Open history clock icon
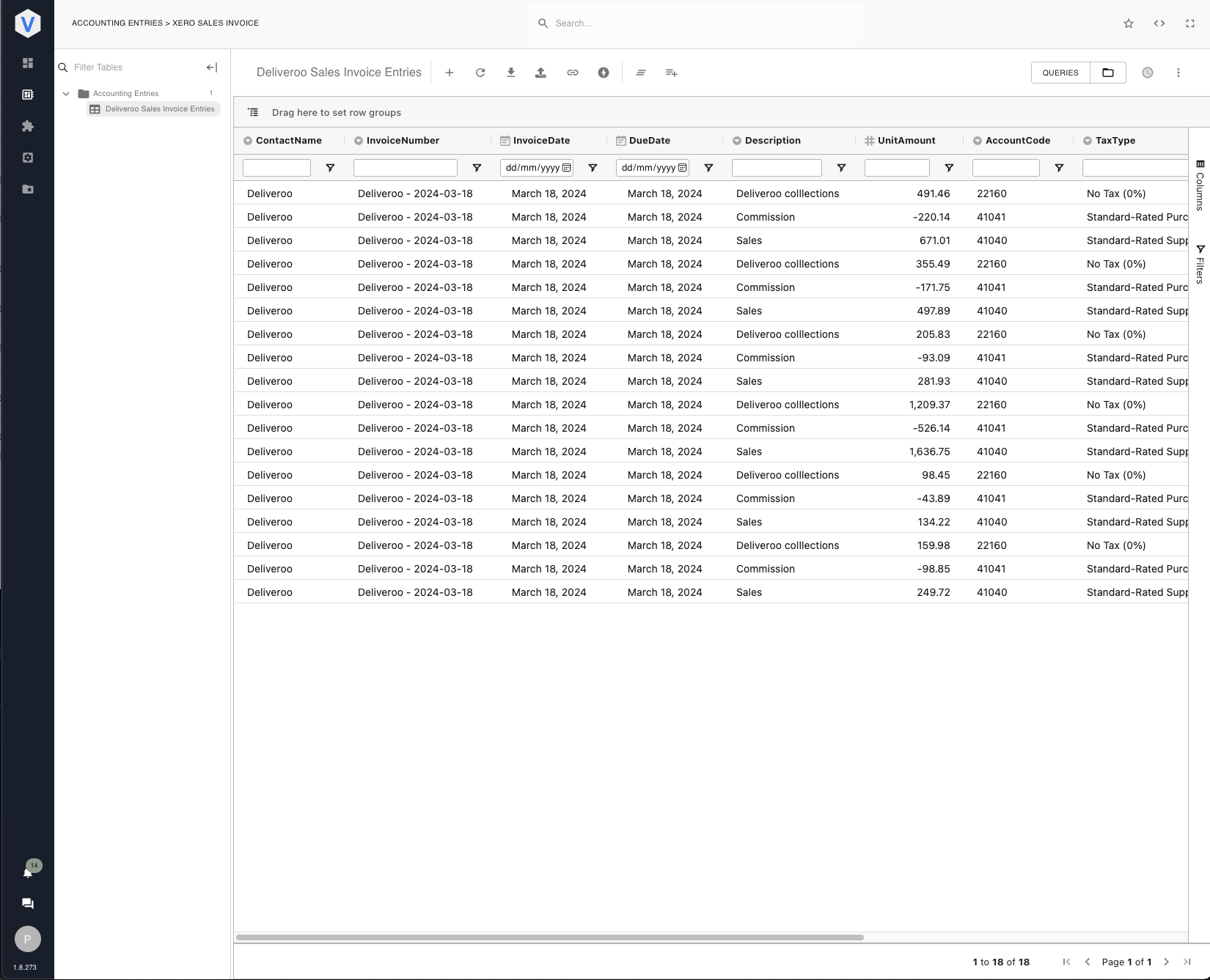 (x=1148, y=73)
